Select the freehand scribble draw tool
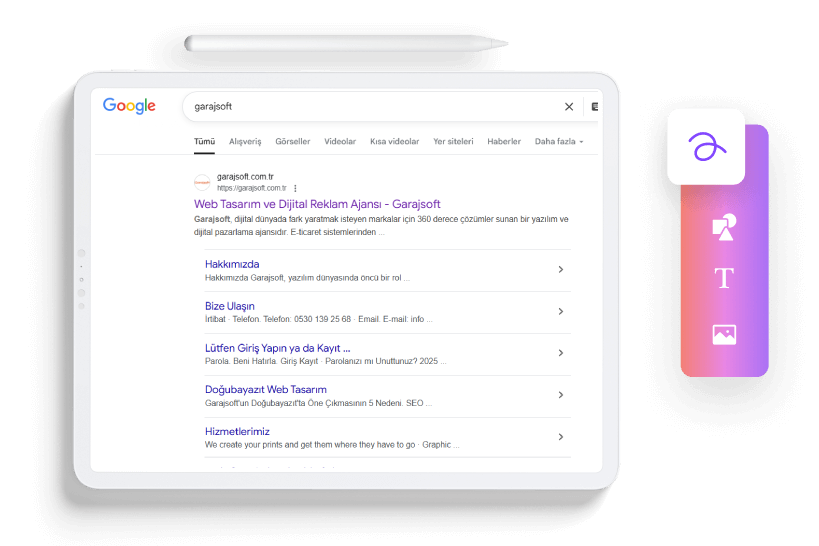Screen dimensions: 819x546 [706, 146]
